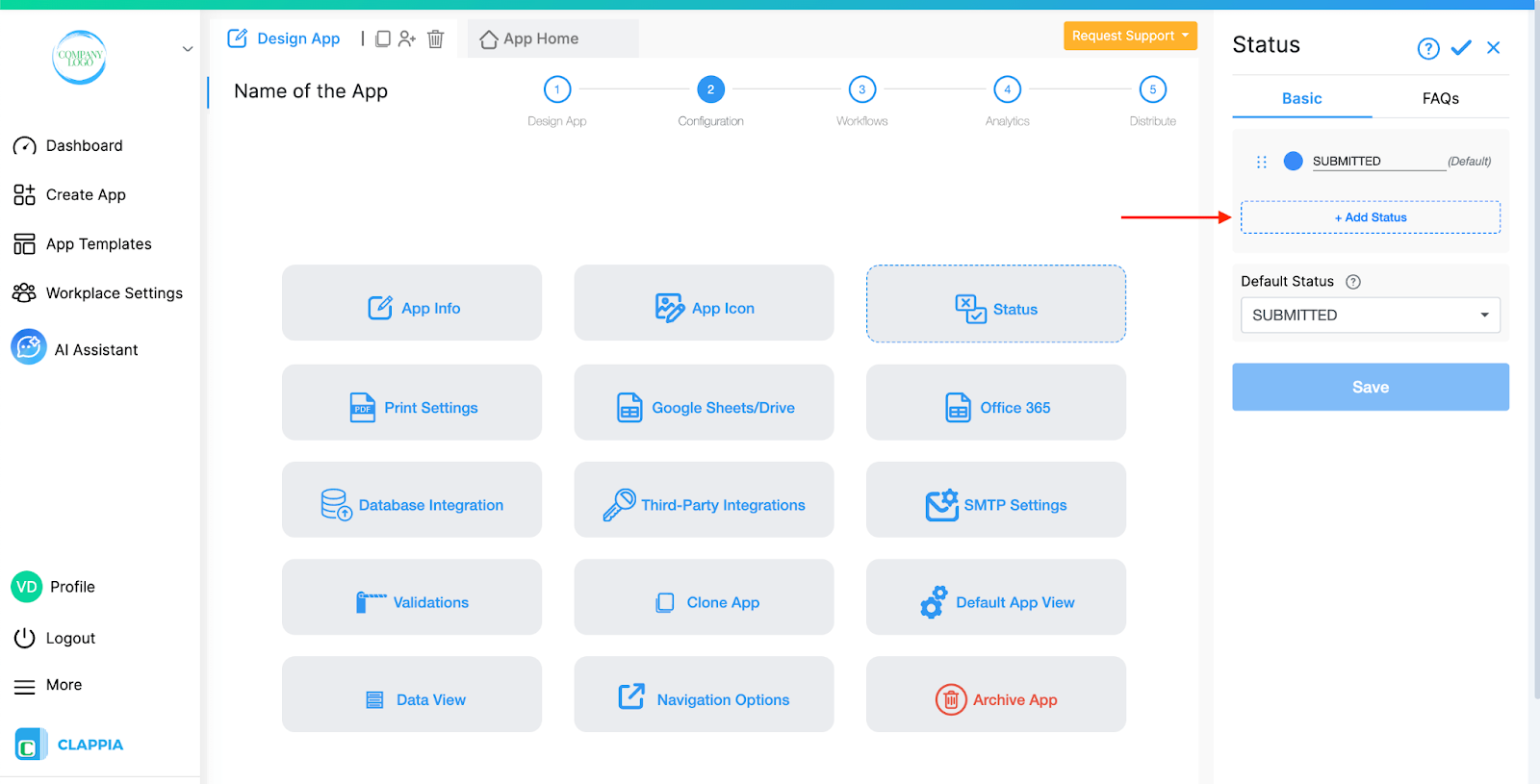
Task: Close the Status panel with X
Action: pos(1494,47)
